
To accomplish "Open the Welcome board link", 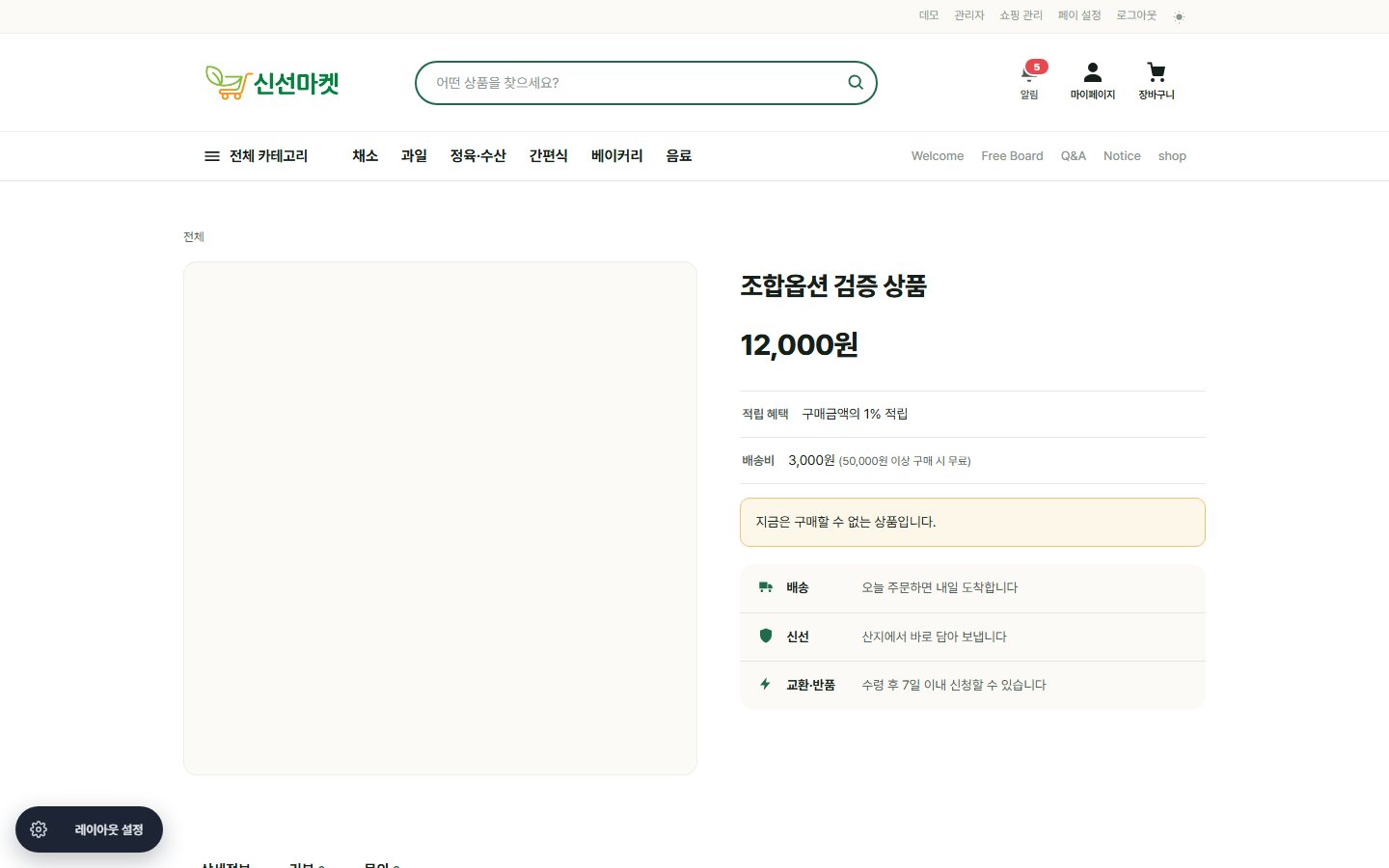I will tap(938, 156).
